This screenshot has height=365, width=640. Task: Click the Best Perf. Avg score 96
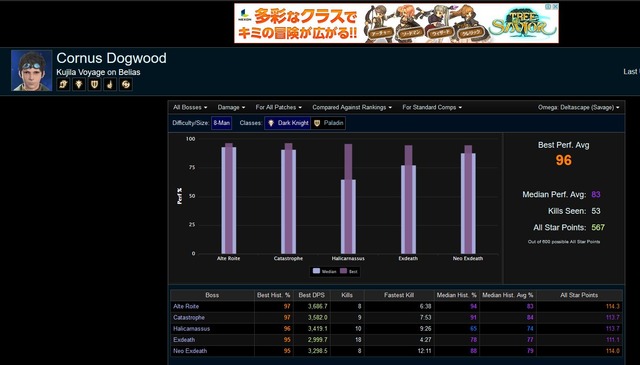pyautogui.click(x=563, y=160)
